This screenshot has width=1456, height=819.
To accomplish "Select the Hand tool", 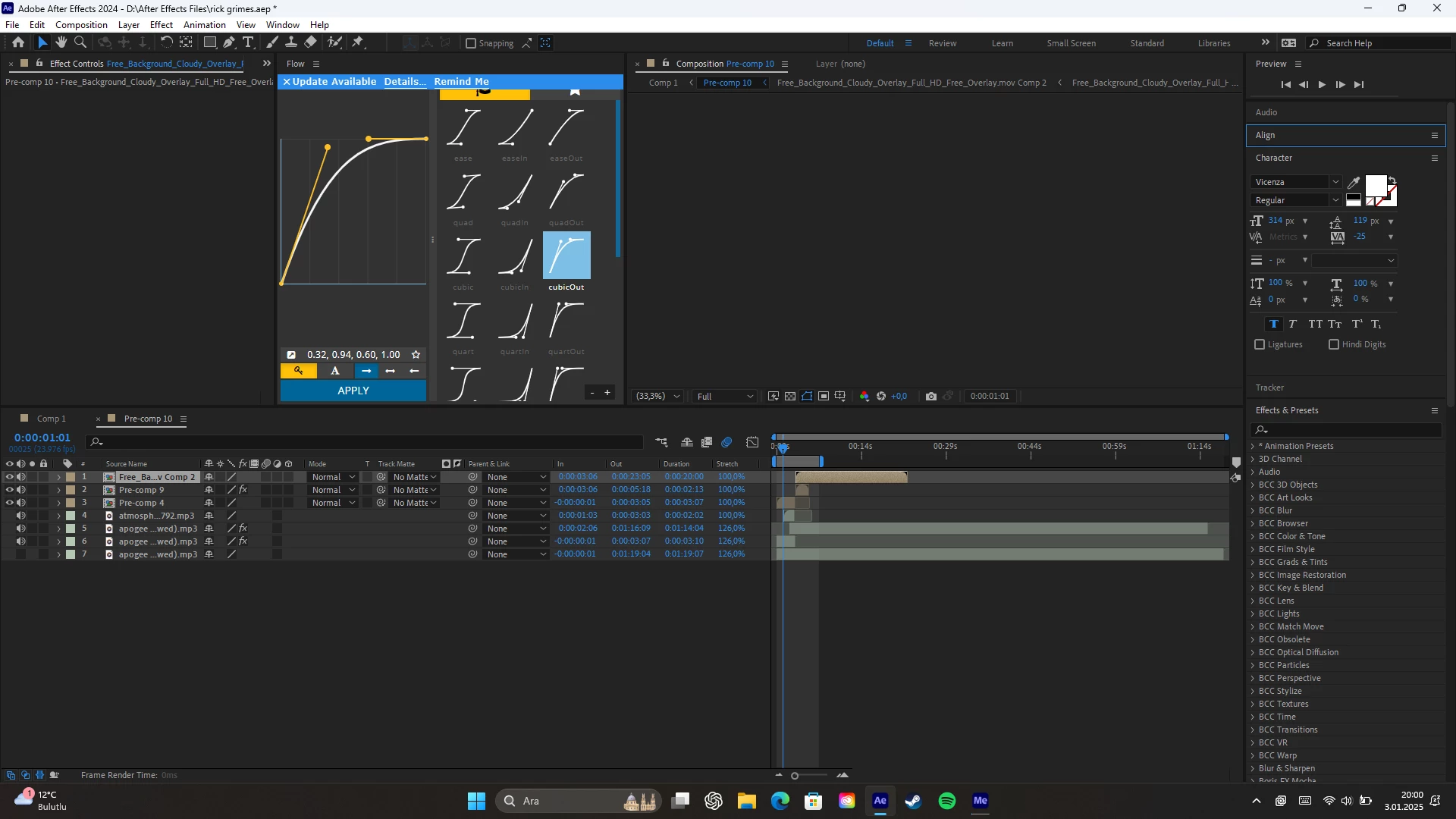I will [61, 43].
